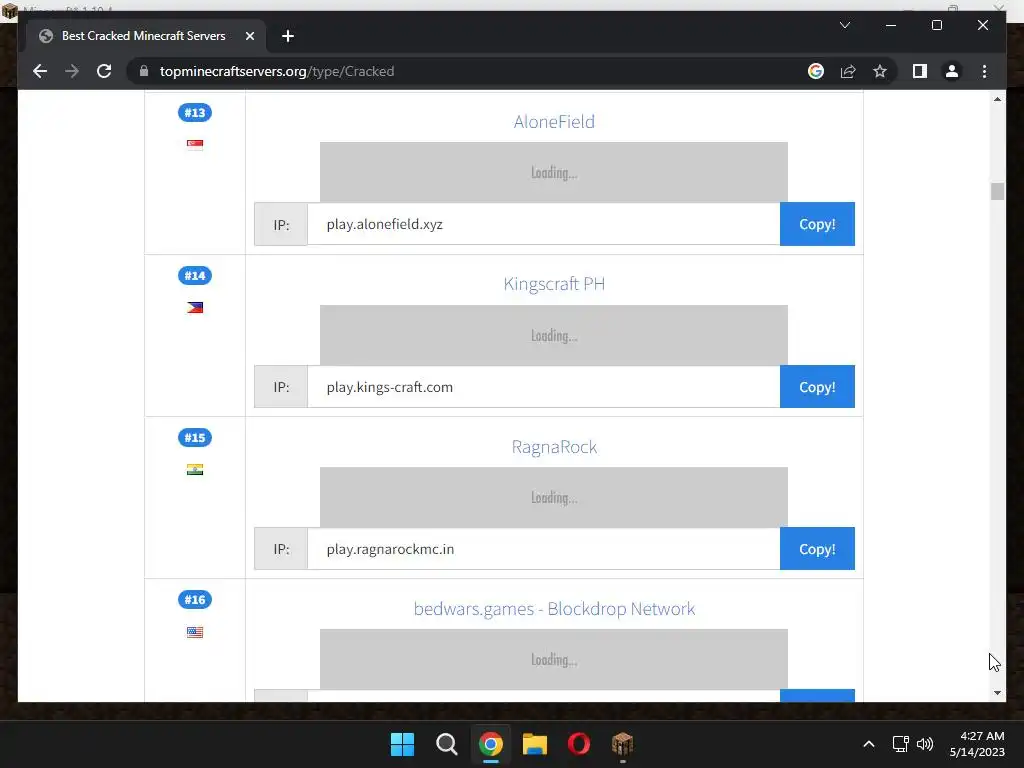This screenshot has width=1024, height=768.
Task: Click the AloneField loading banner
Action: [554, 172]
